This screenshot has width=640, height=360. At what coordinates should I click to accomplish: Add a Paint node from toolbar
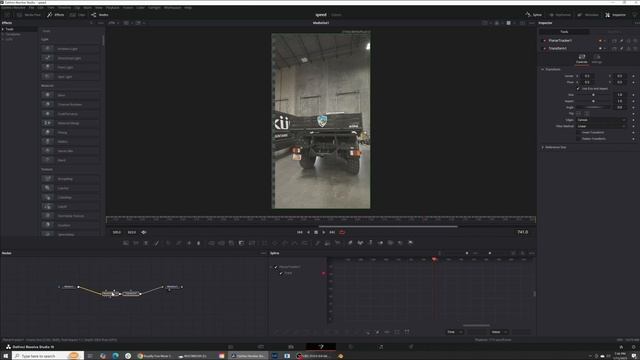pos(156,243)
